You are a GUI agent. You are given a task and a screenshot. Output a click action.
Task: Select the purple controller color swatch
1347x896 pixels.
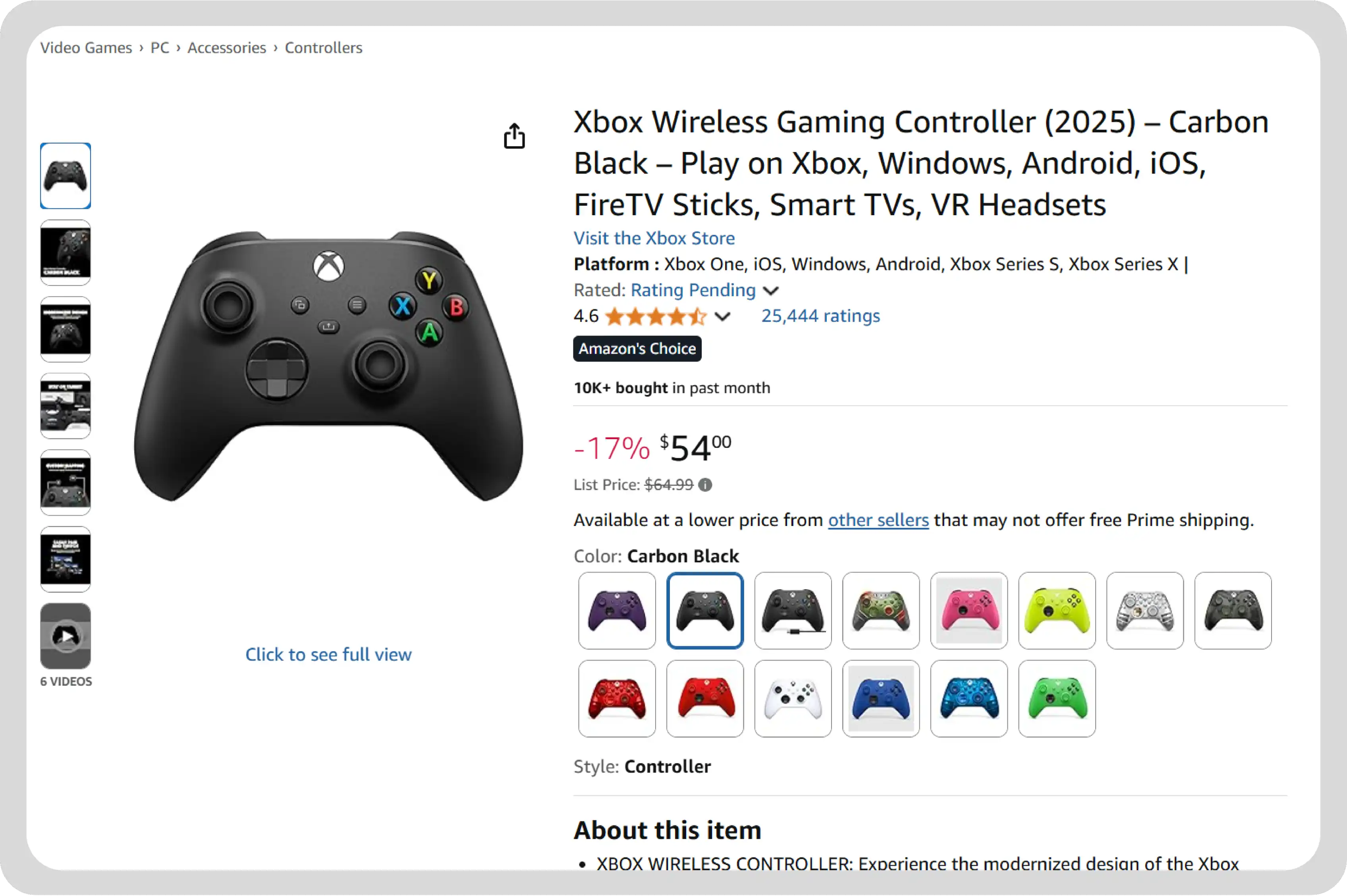click(617, 611)
